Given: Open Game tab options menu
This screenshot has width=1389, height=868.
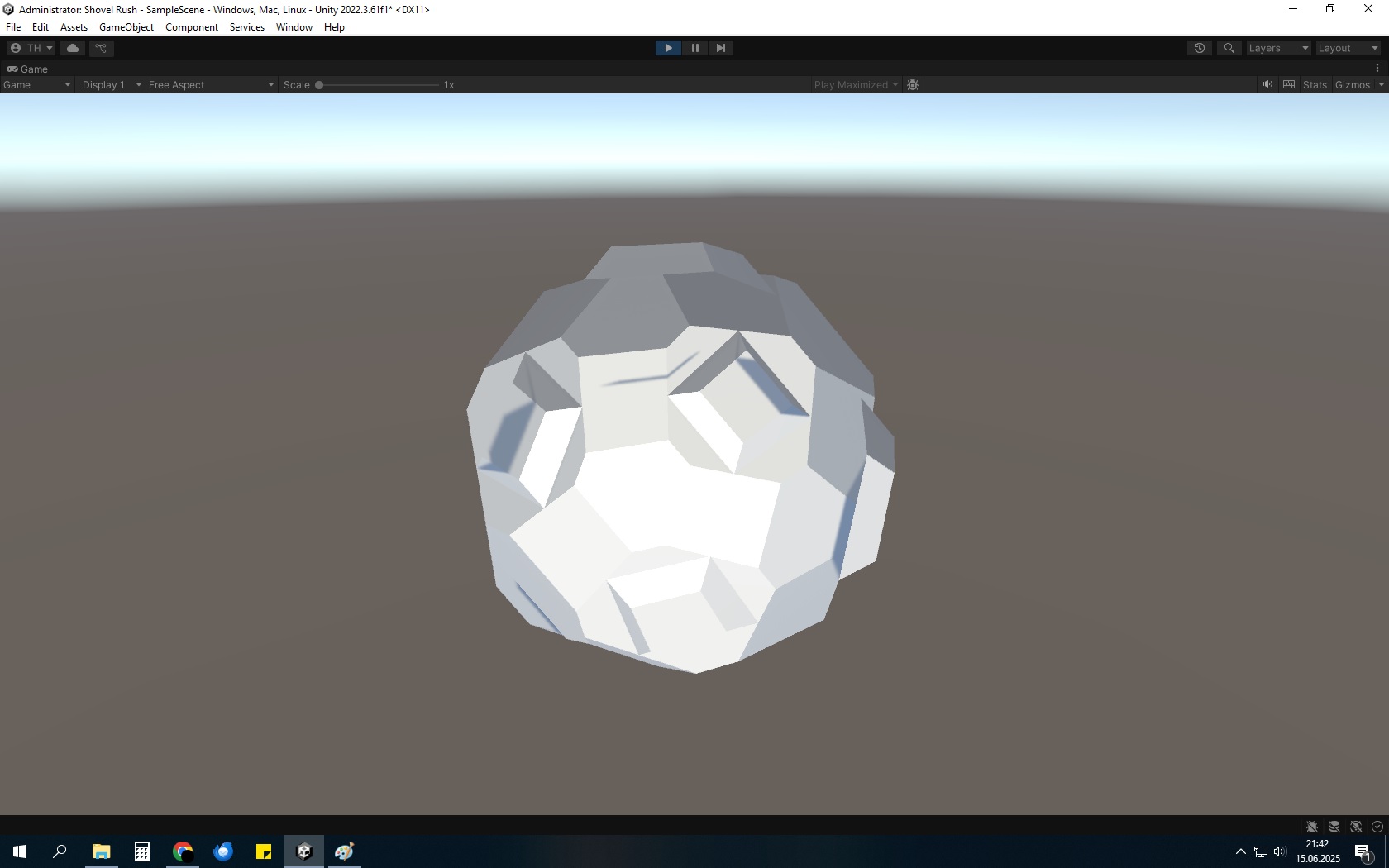Looking at the screenshot, I should pyautogui.click(x=1377, y=69).
